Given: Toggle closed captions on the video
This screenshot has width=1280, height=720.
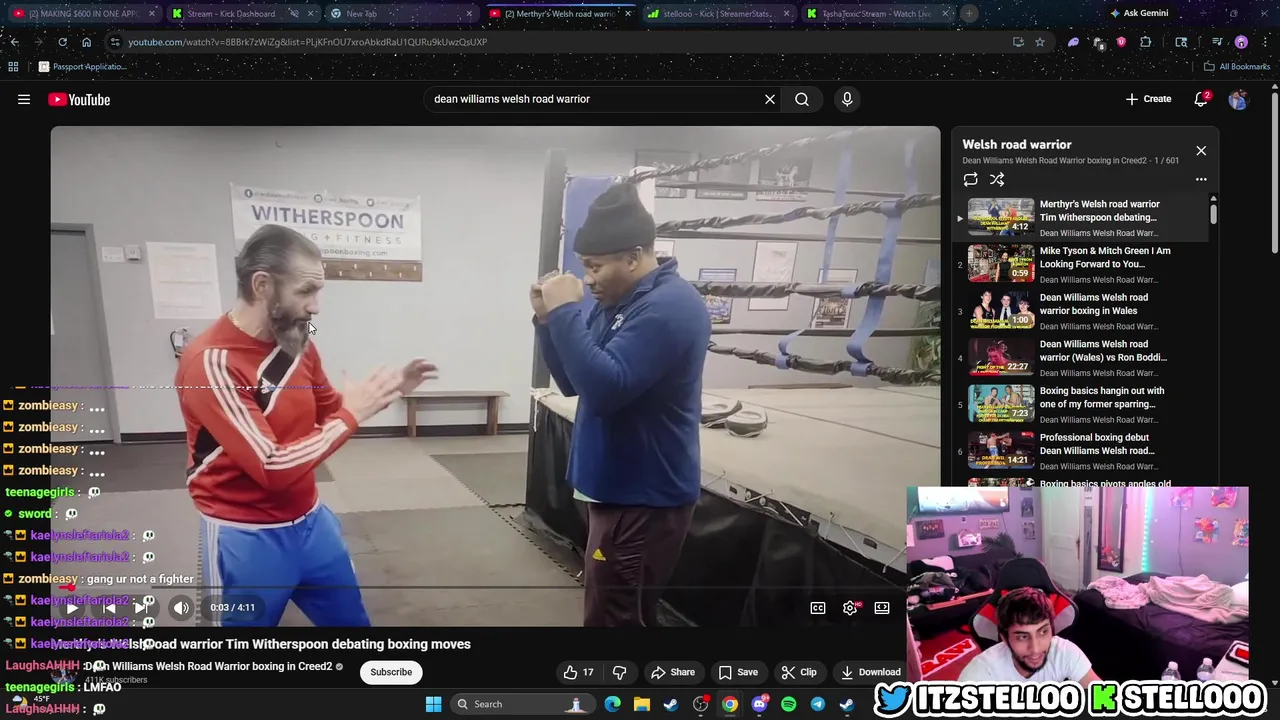Looking at the screenshot, I should pyautogui.click(x=818, y=608).
